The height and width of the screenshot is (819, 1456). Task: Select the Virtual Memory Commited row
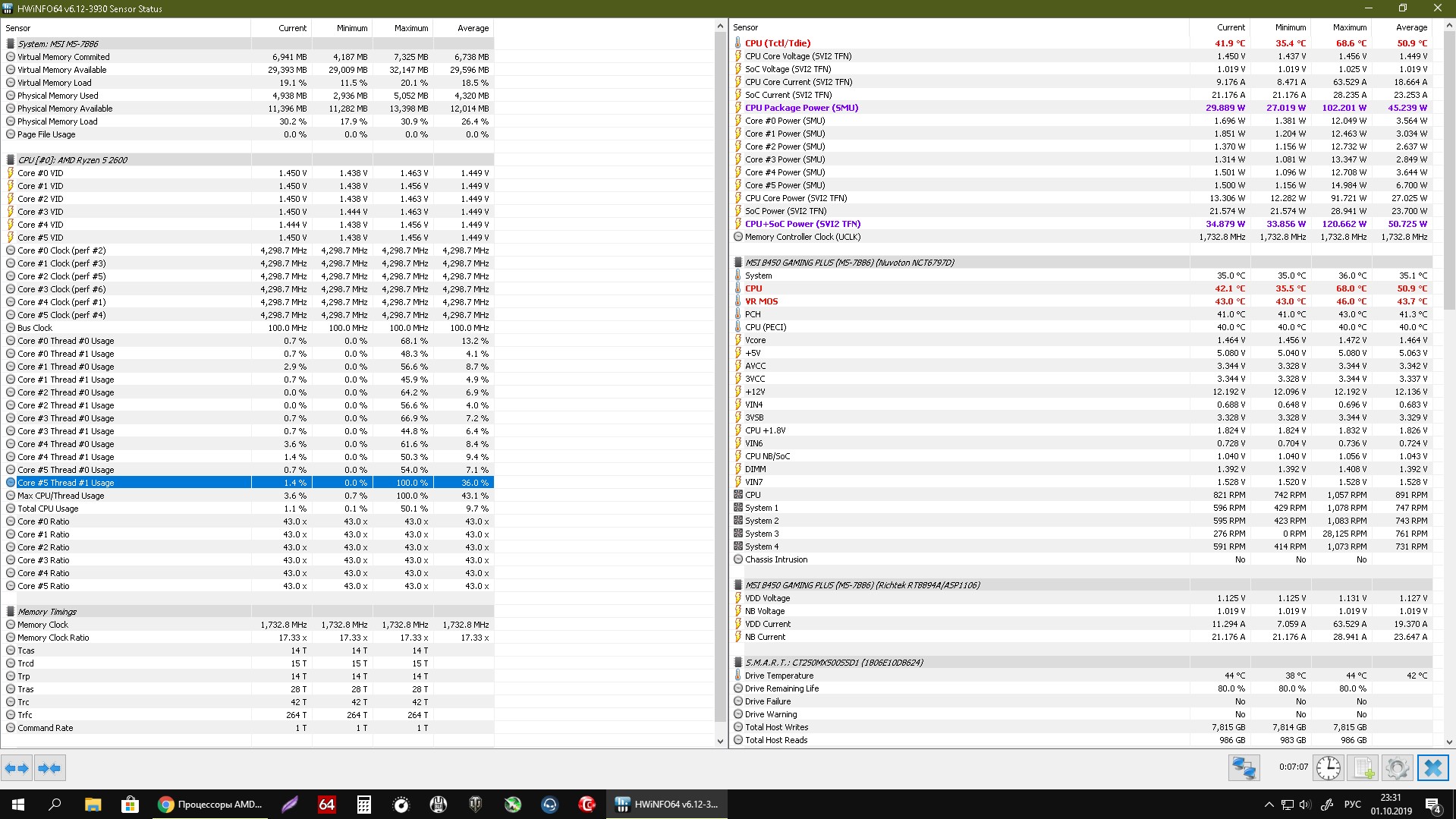[x=248, y=57]
